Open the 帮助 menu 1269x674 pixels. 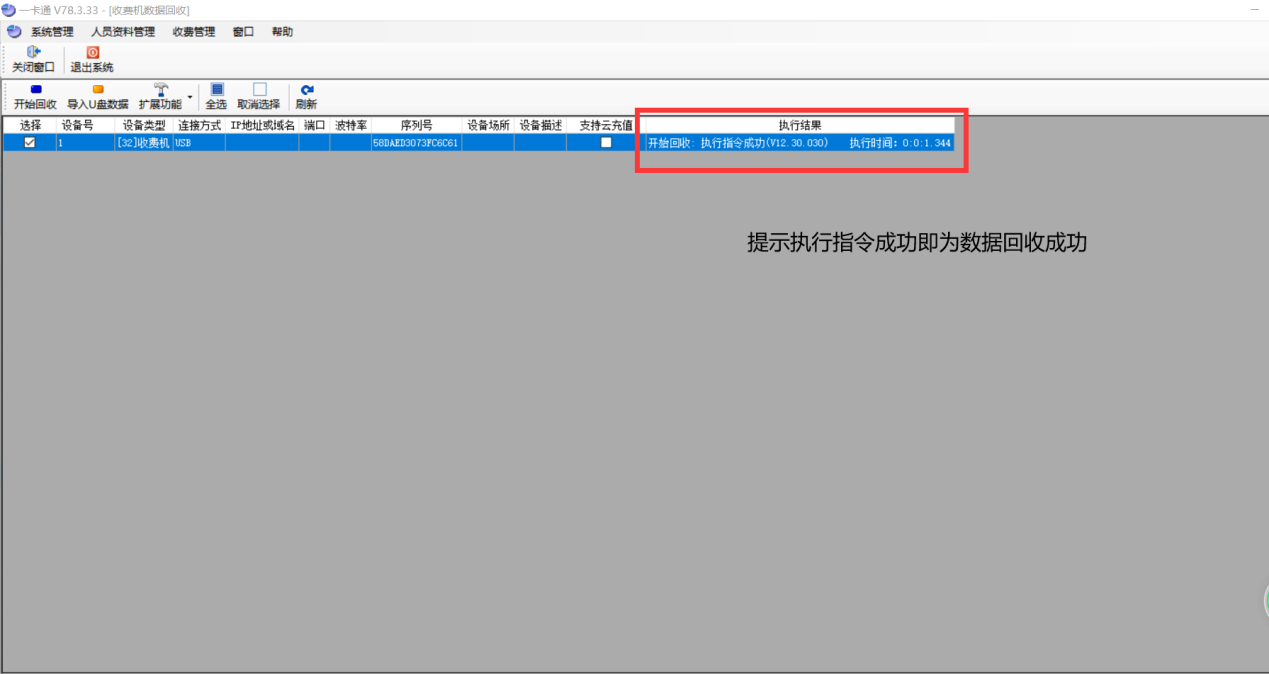coord(282,32)
